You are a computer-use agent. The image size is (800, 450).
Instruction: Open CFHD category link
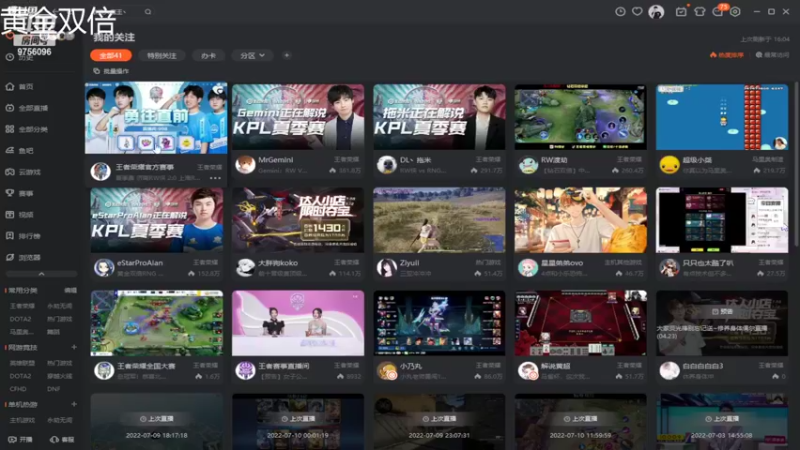(x=18, y=389)
